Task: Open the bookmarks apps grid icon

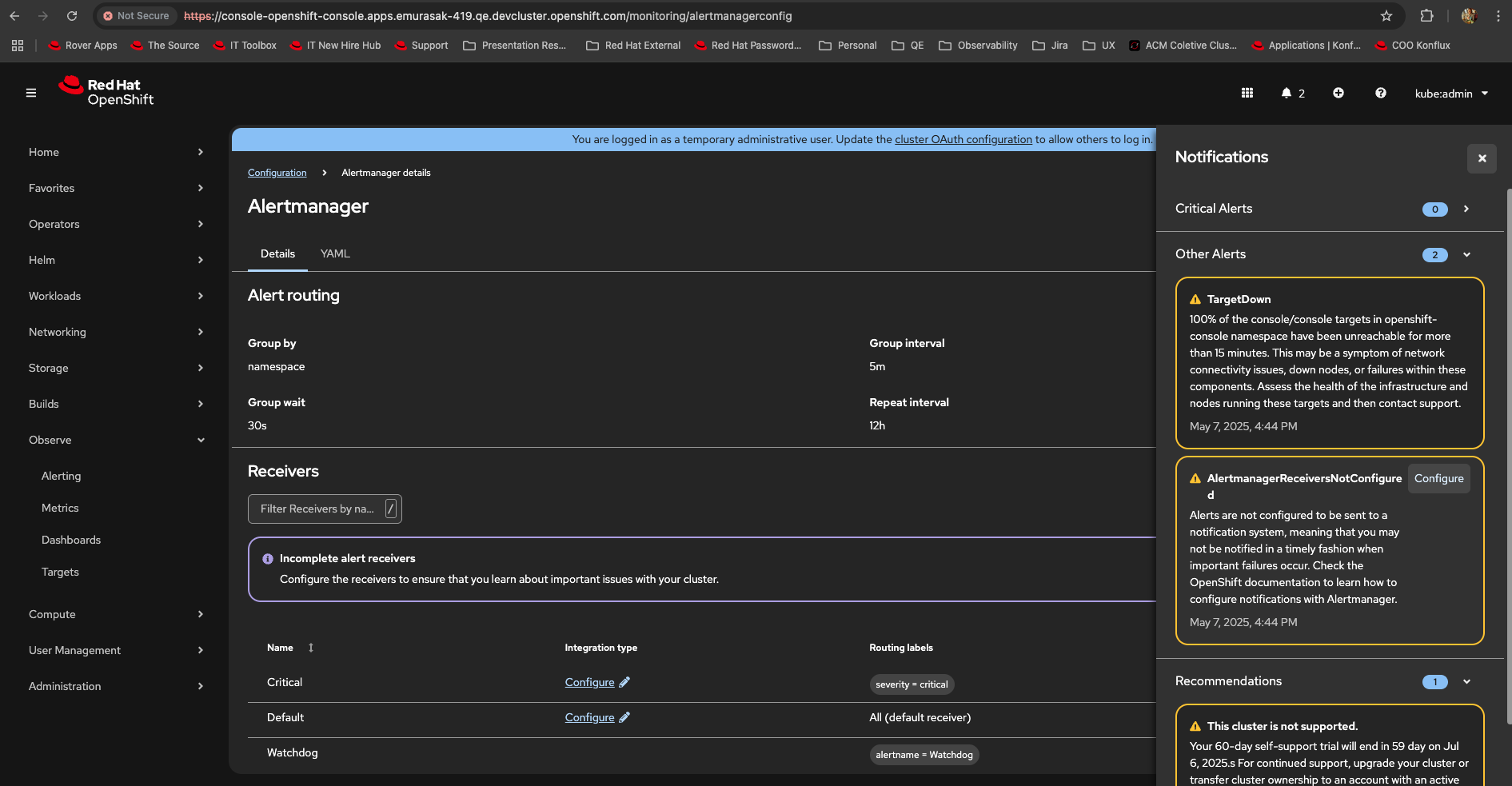Action: (x=18, y=46)
